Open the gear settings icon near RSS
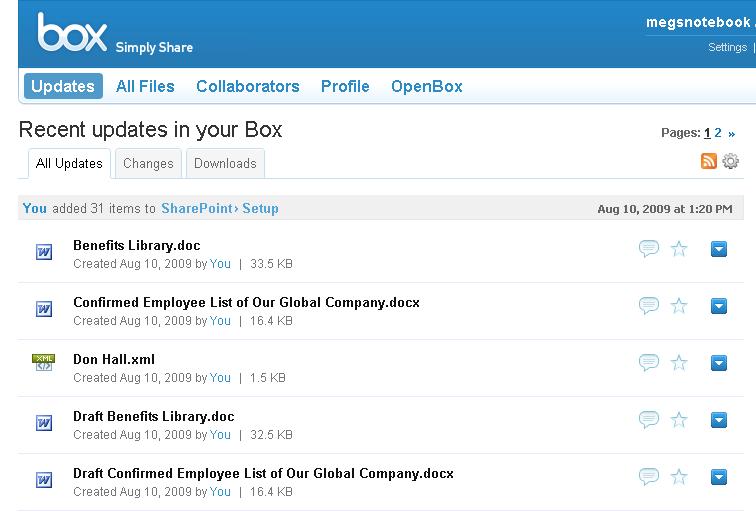Image resolution: width=756 pixels, height=522 pixels. point(731,161)
